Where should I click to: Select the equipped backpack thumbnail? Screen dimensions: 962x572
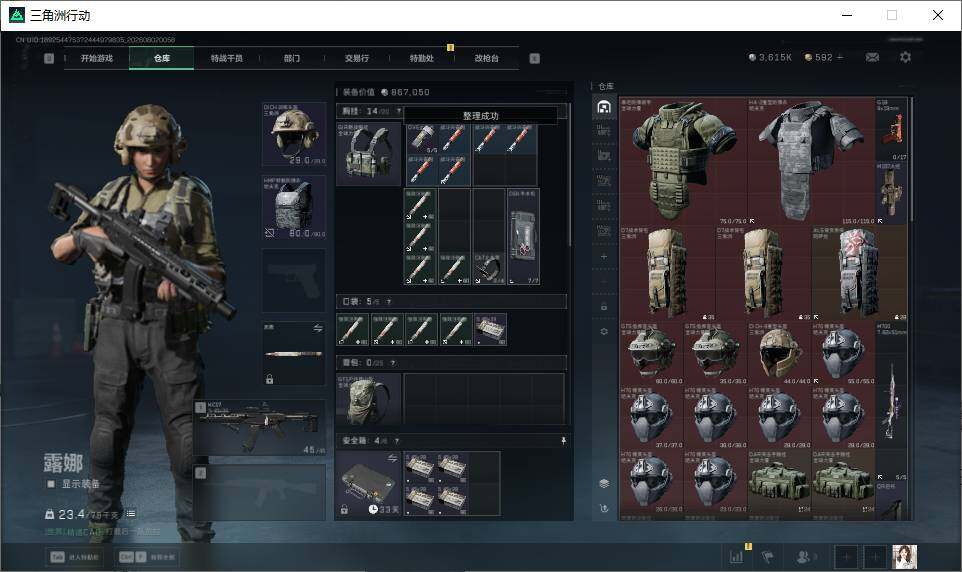click(368, 399)
